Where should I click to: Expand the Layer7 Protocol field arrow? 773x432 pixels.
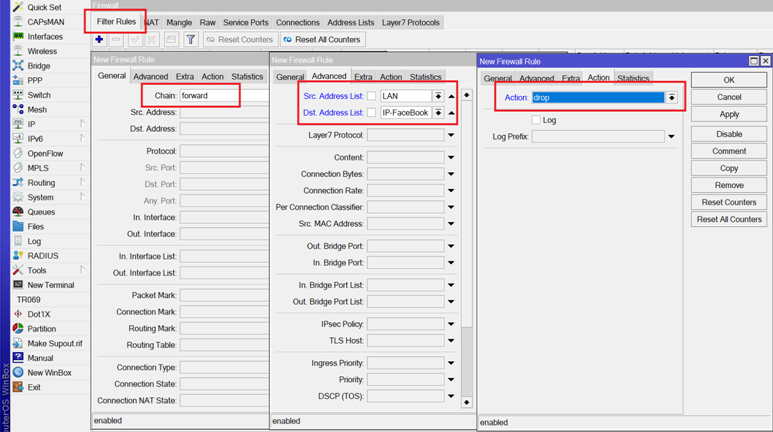[451, 136]
